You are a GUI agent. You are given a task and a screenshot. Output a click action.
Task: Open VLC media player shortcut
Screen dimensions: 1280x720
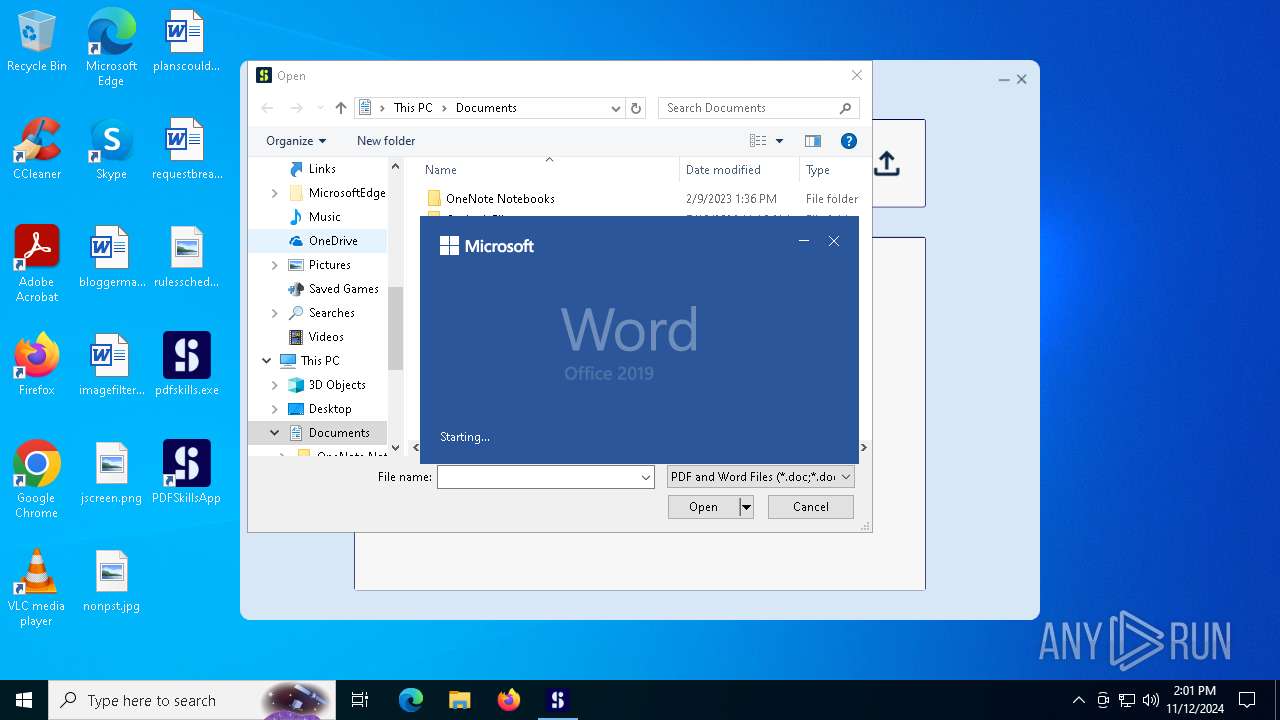click(x=37, y=588)
